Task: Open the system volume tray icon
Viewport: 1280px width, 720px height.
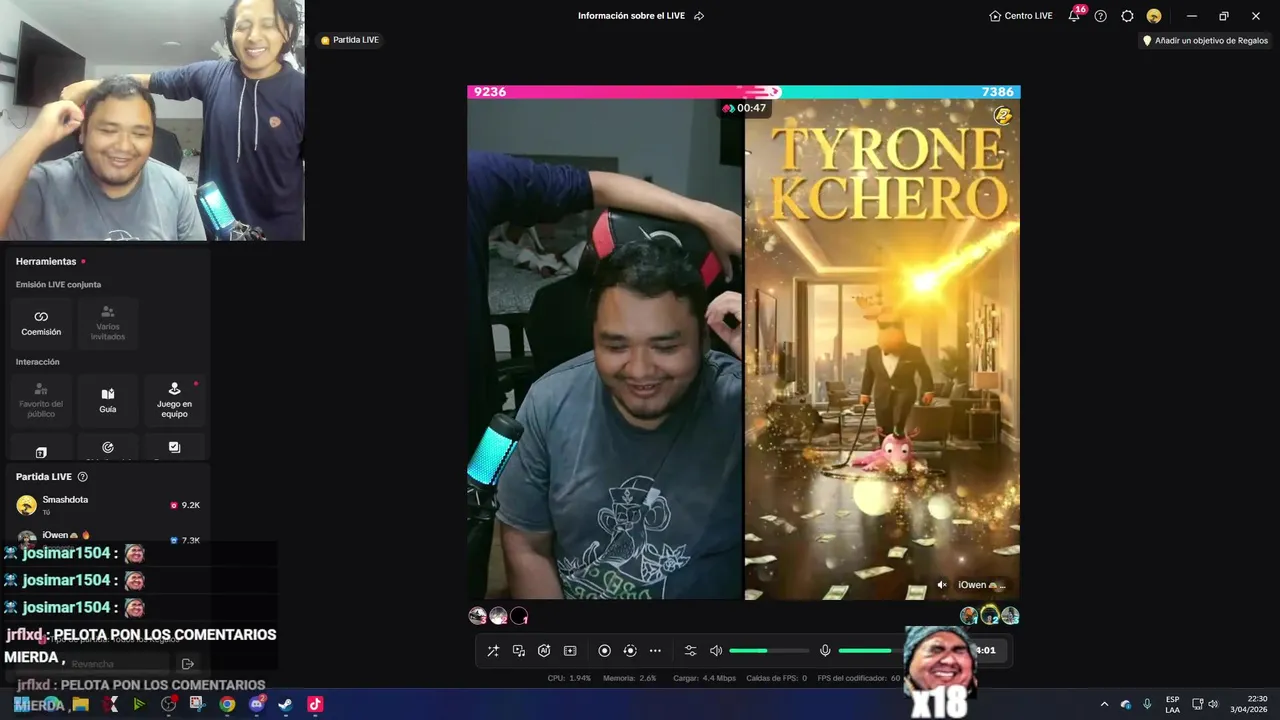Action: tap(1213, 704)
